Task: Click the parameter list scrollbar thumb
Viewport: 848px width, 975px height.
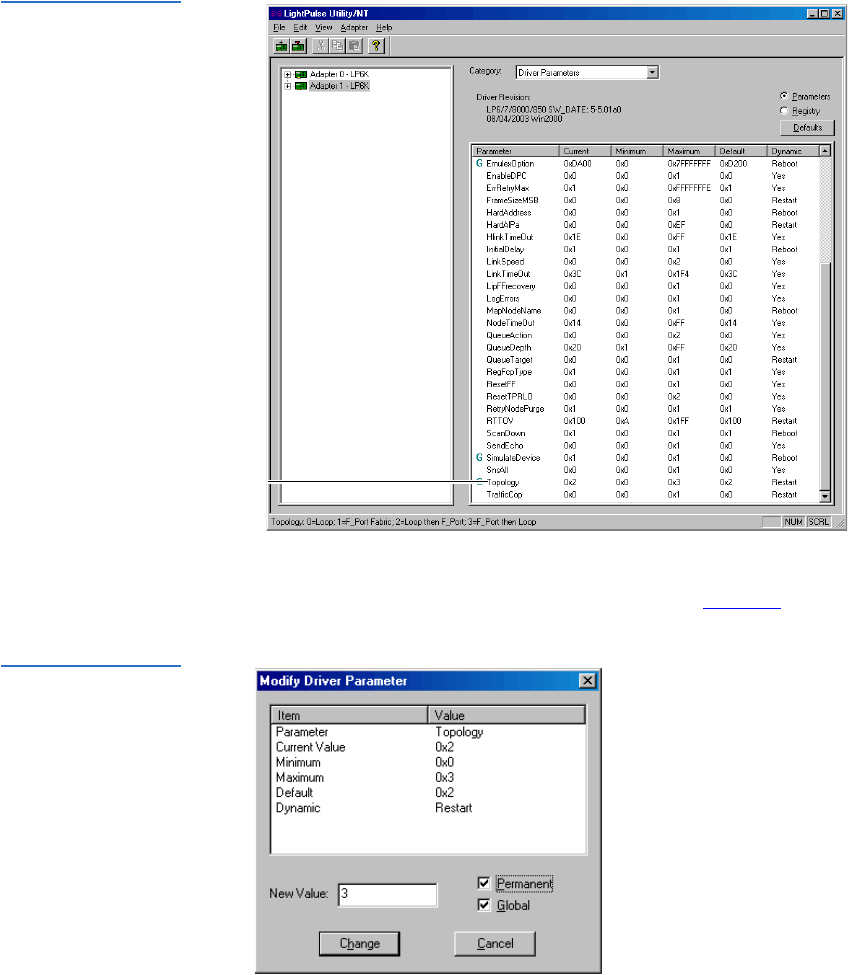Action: click(825, 376)
